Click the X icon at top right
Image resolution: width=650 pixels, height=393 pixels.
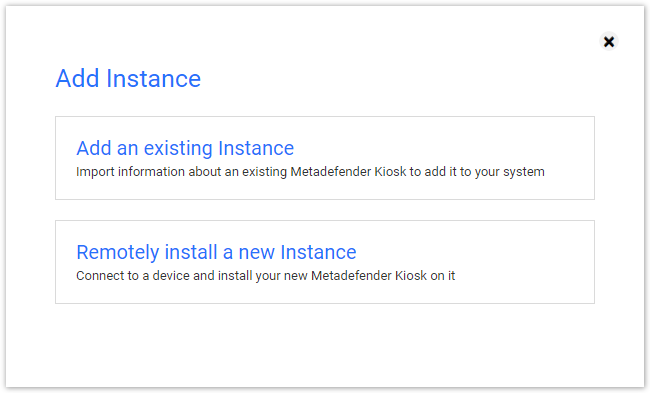pyautogui.click(x=609, y=41)
